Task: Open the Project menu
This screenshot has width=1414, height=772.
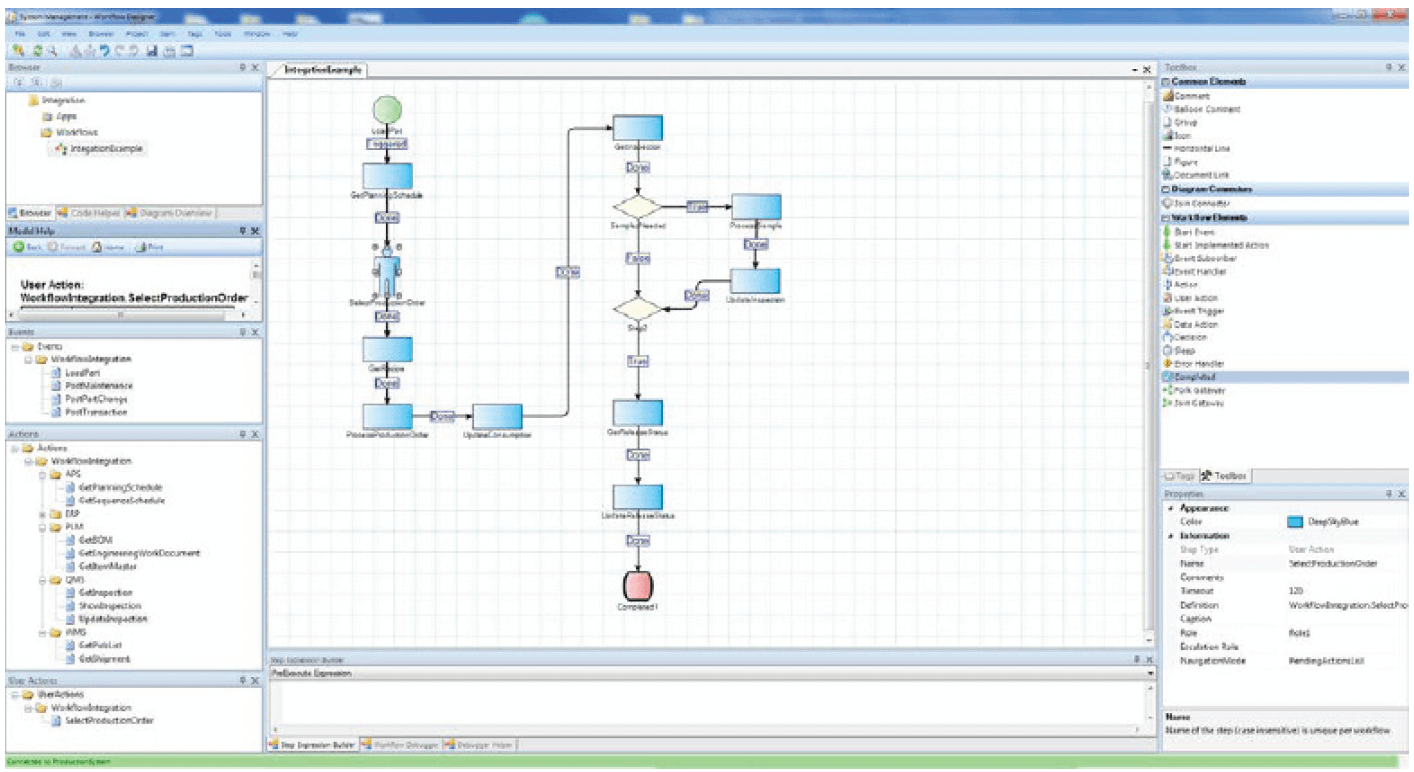Action: [x=136, y=33]
